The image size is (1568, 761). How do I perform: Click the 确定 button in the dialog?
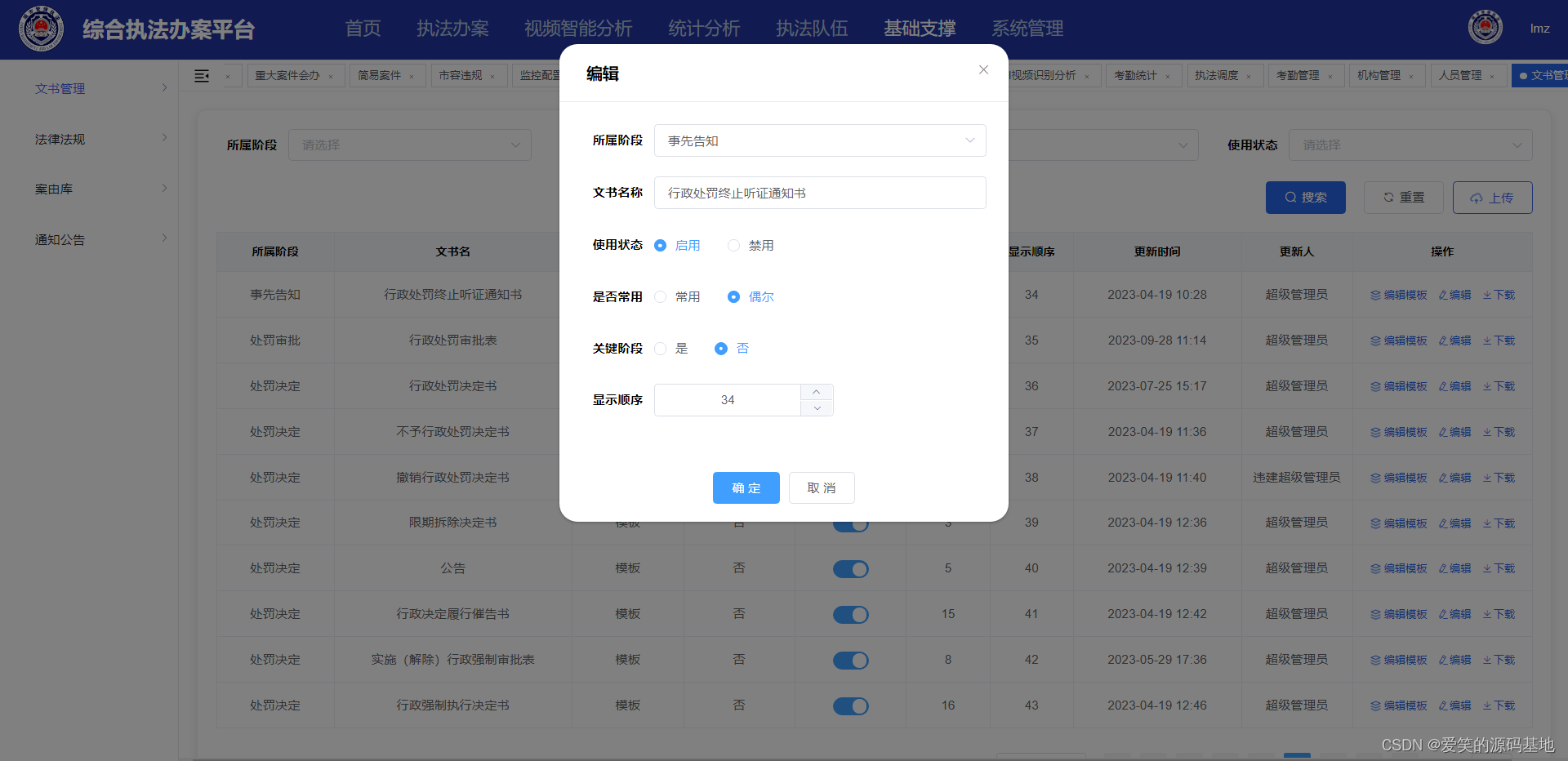click(x=746, y=487)
